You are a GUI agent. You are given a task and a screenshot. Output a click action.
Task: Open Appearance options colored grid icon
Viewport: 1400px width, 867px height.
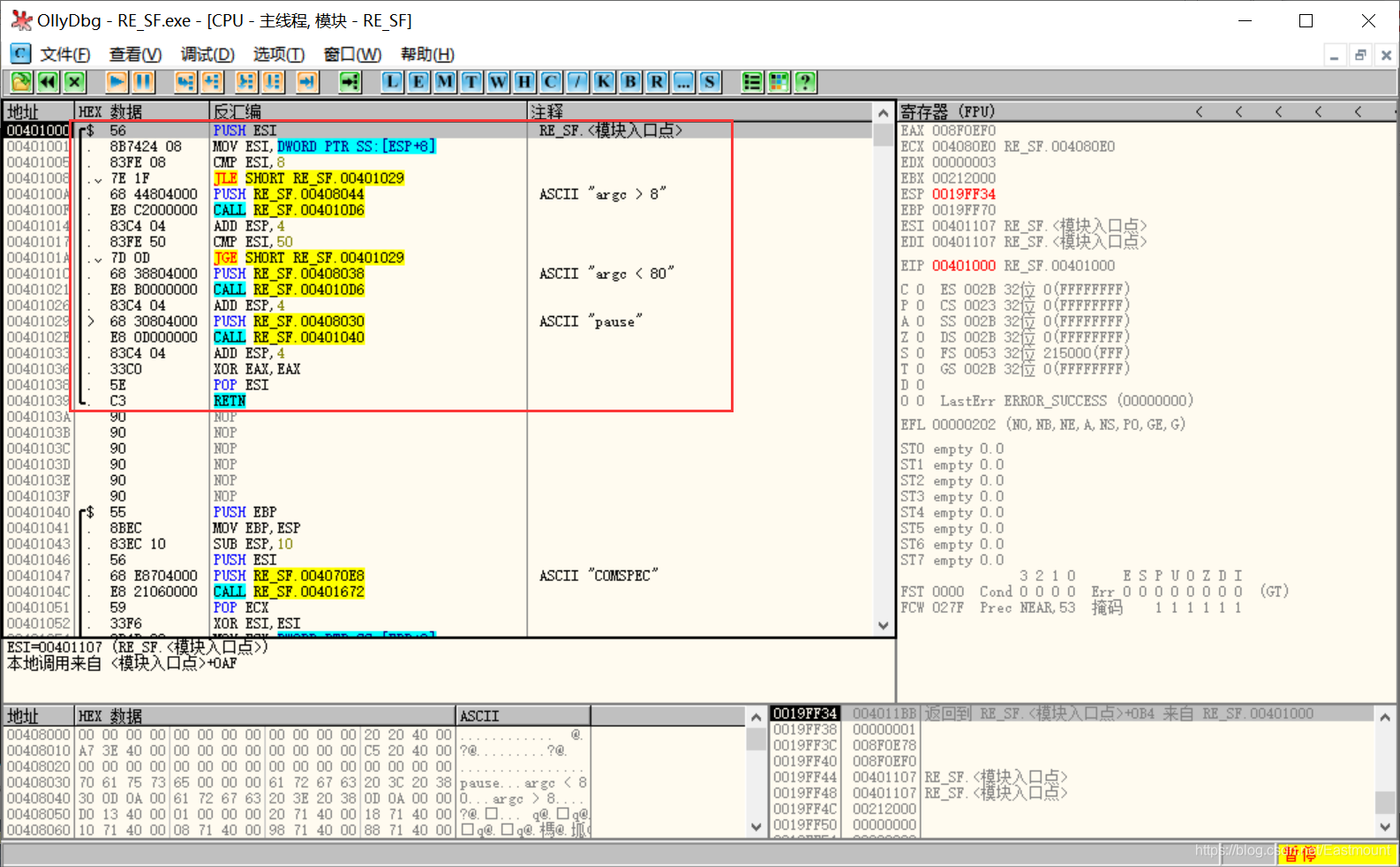tap(779, 82)
